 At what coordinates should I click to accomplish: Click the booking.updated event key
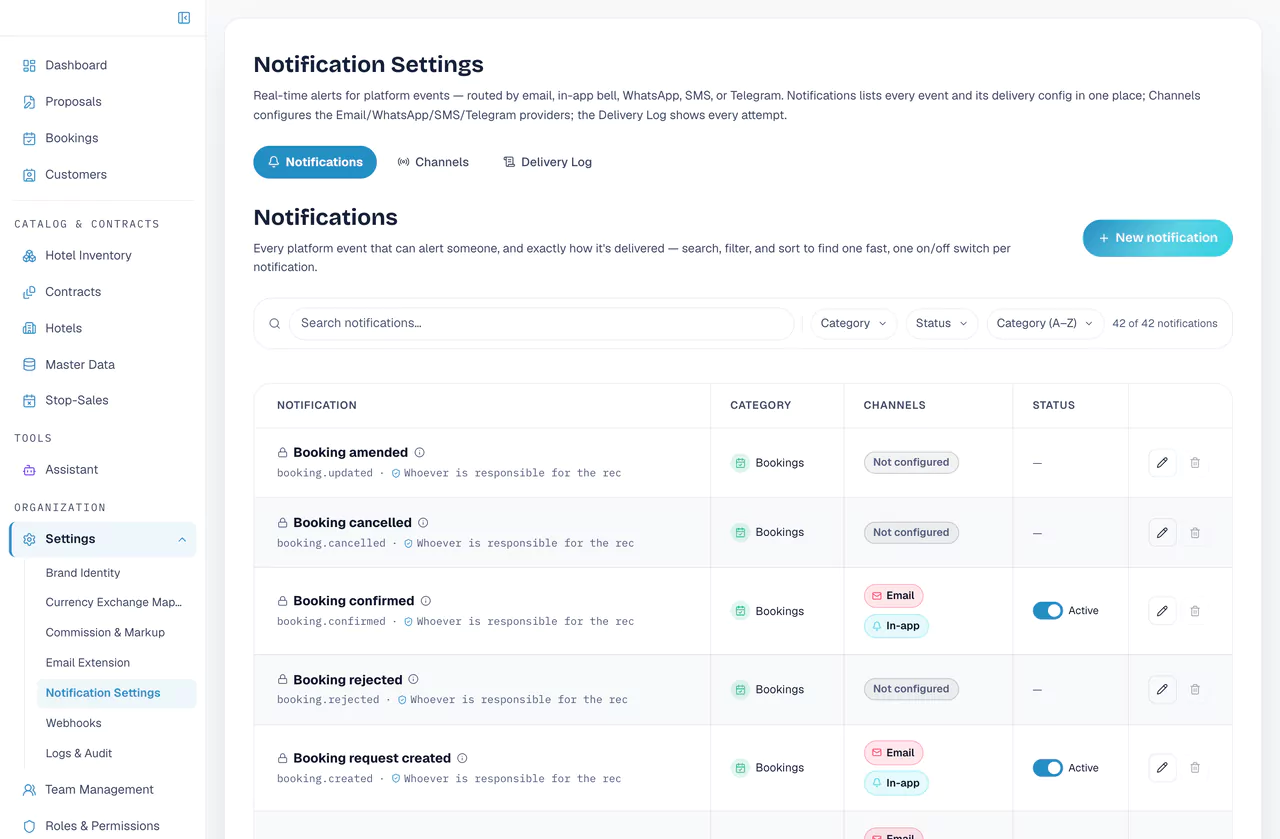tap(325, 473)
